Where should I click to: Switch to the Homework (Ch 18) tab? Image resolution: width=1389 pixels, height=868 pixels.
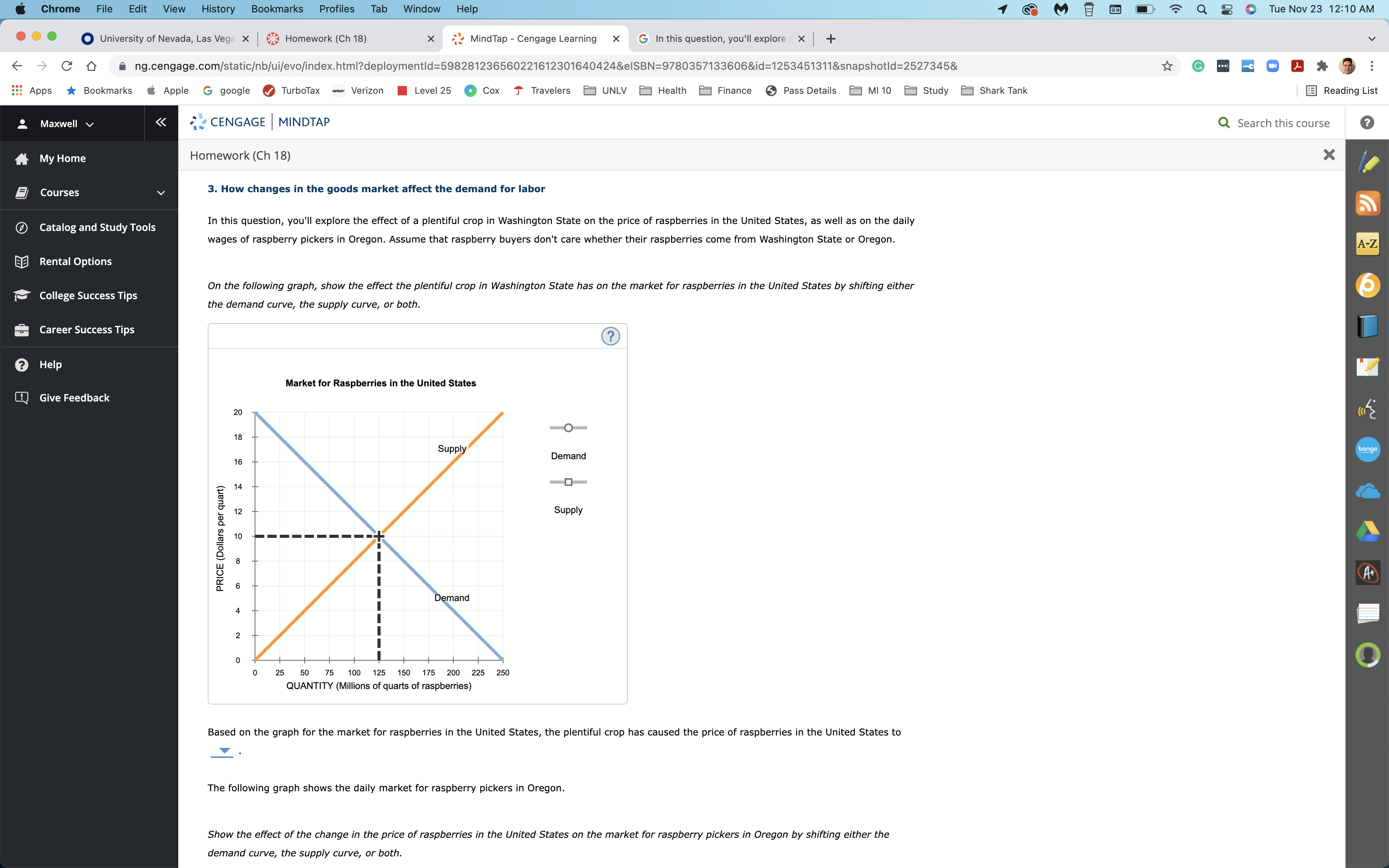(327, 38)
